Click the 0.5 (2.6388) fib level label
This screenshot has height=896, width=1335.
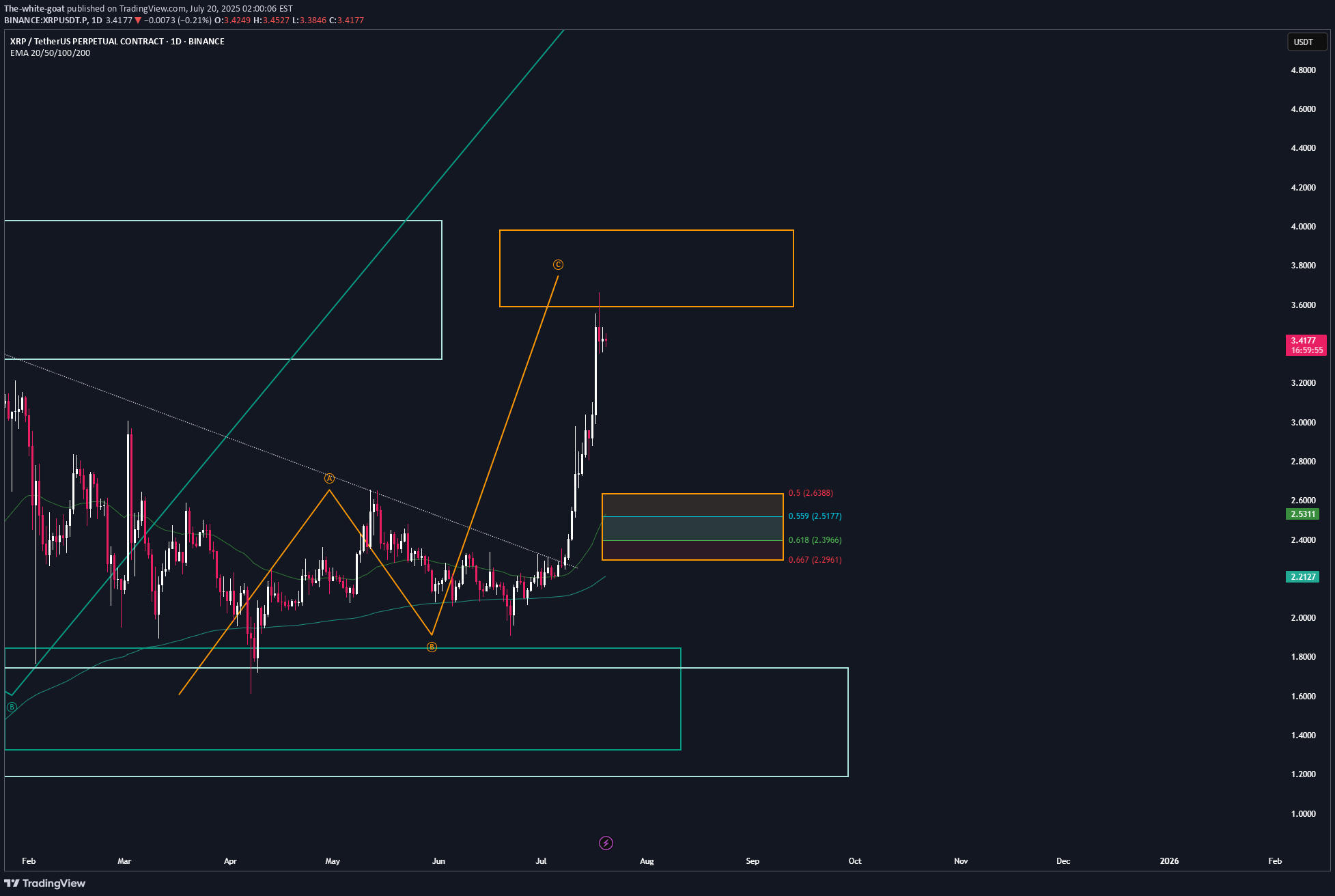(811, 493)
